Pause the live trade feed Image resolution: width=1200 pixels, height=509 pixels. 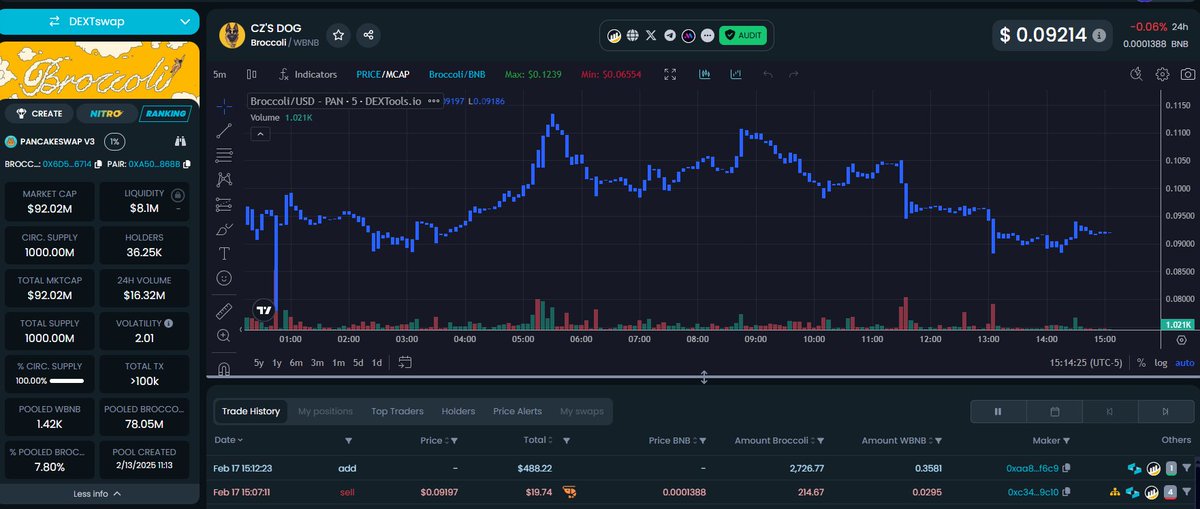click(998, 411)
